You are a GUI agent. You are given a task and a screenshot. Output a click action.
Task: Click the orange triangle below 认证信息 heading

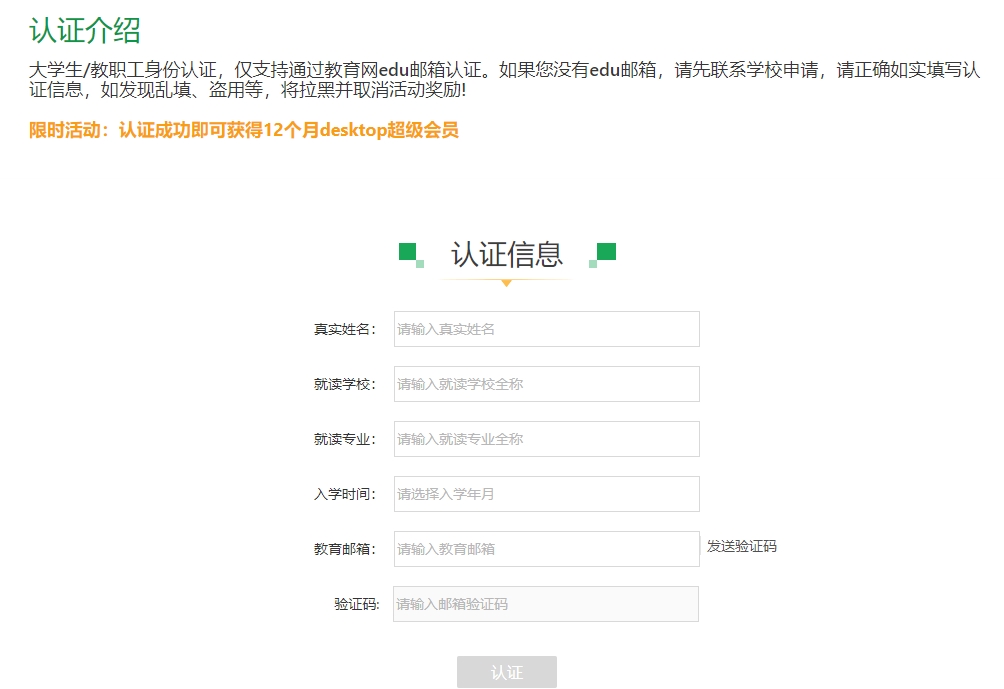[506, 283]
